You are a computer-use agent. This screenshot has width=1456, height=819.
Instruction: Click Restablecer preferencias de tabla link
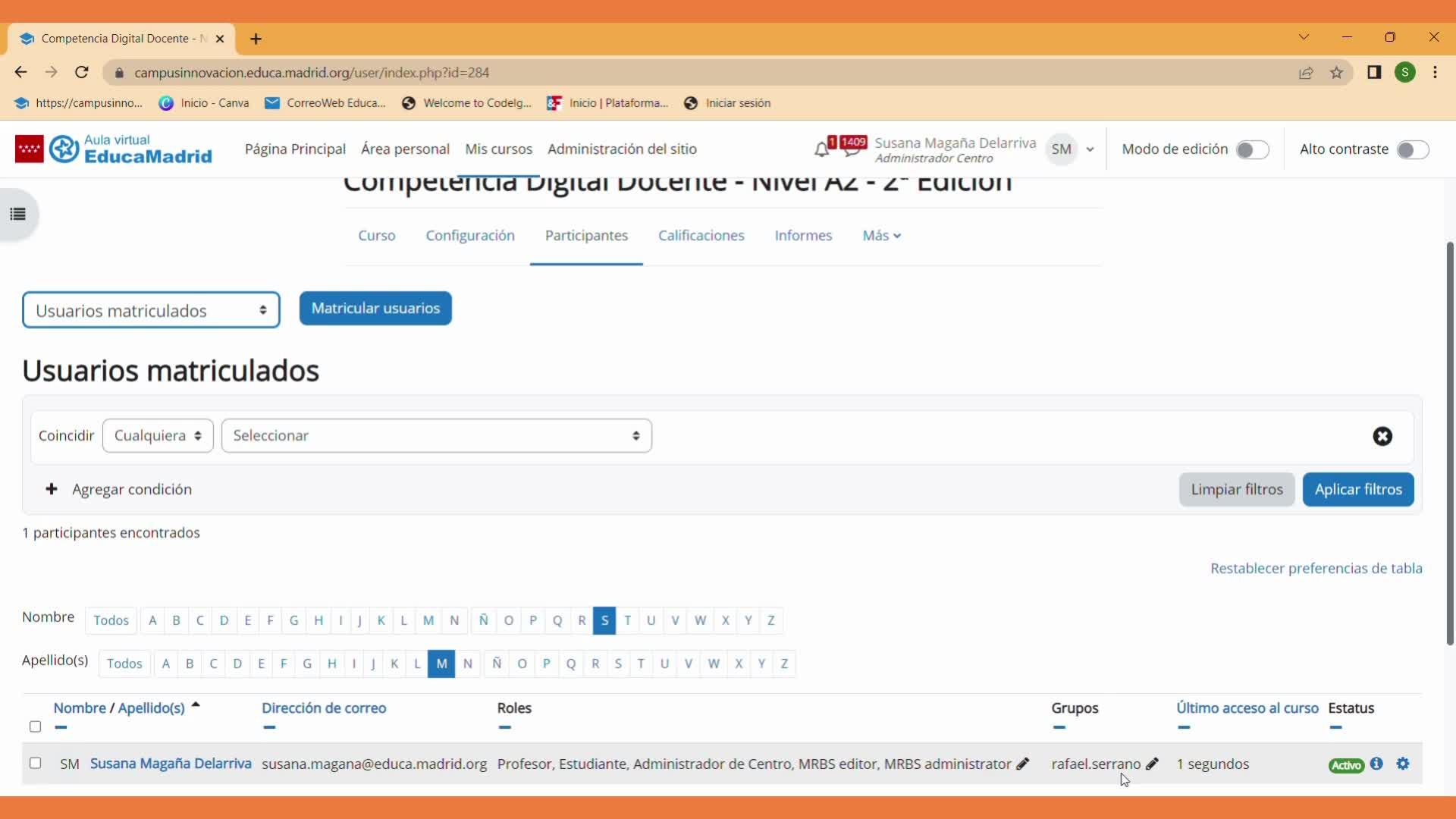tap(1316, 569)
